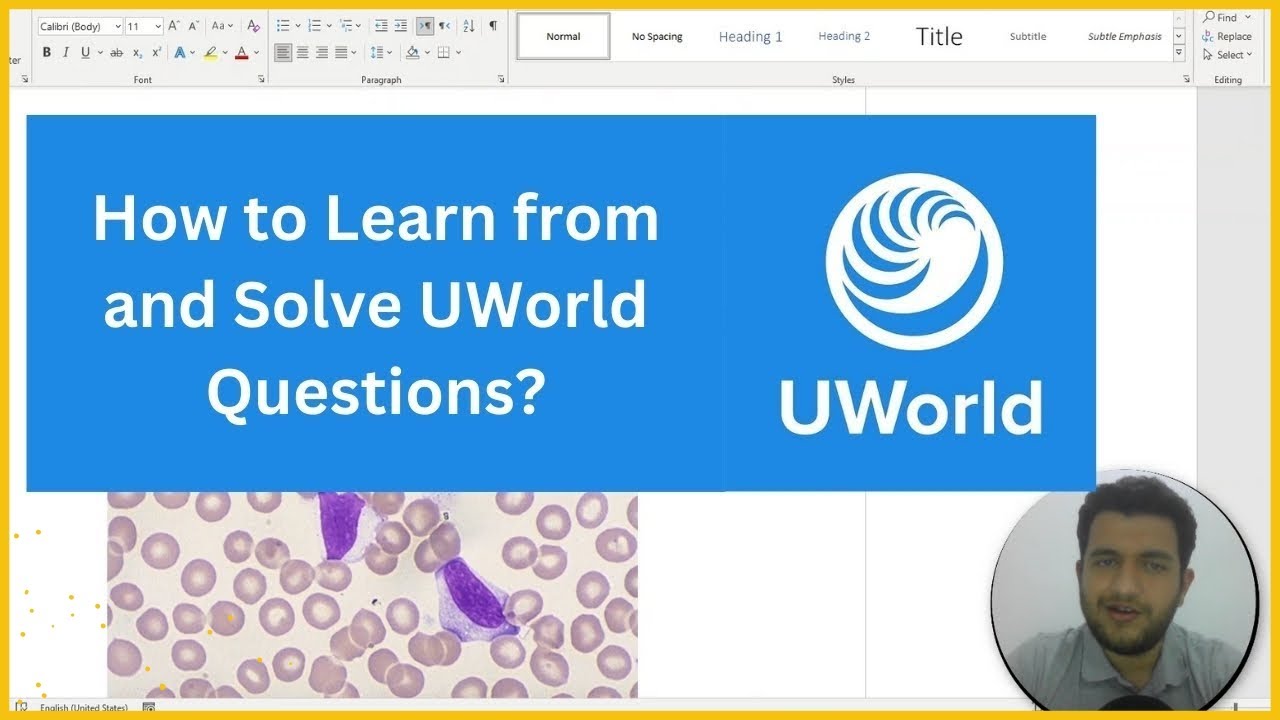Decrease paragraph indent

tap(381, 26)
